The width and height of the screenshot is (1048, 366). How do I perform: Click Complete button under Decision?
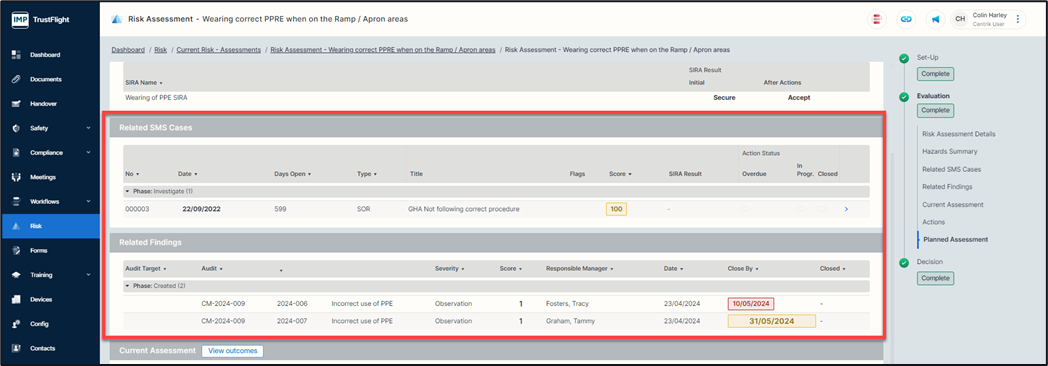[x=936, y=278]
